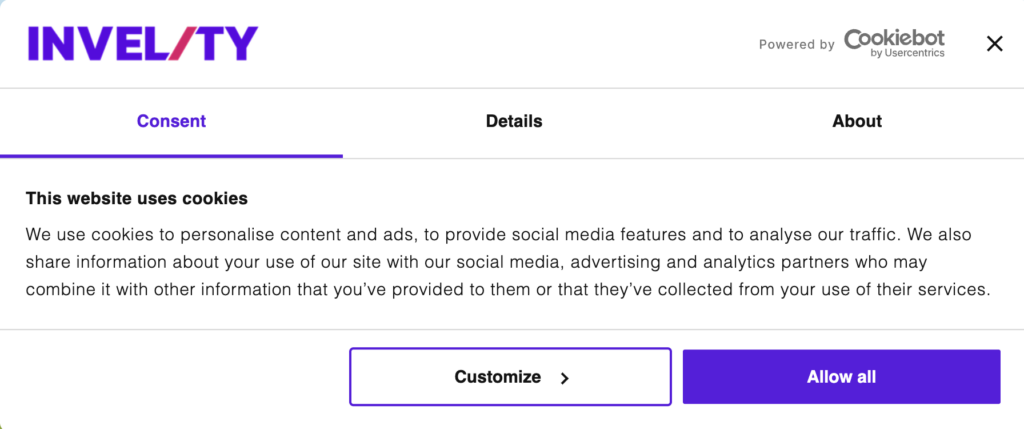Click the Invelity logo

click(x=142, y=43)
